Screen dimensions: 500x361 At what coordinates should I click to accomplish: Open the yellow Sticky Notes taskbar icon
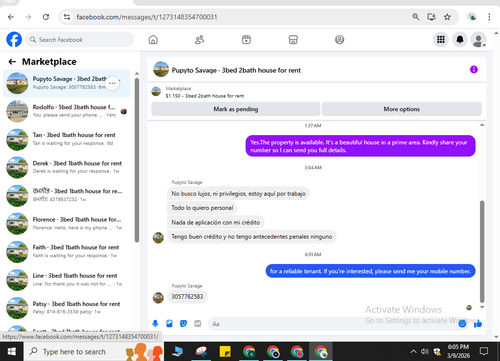(x=225, y=352)
